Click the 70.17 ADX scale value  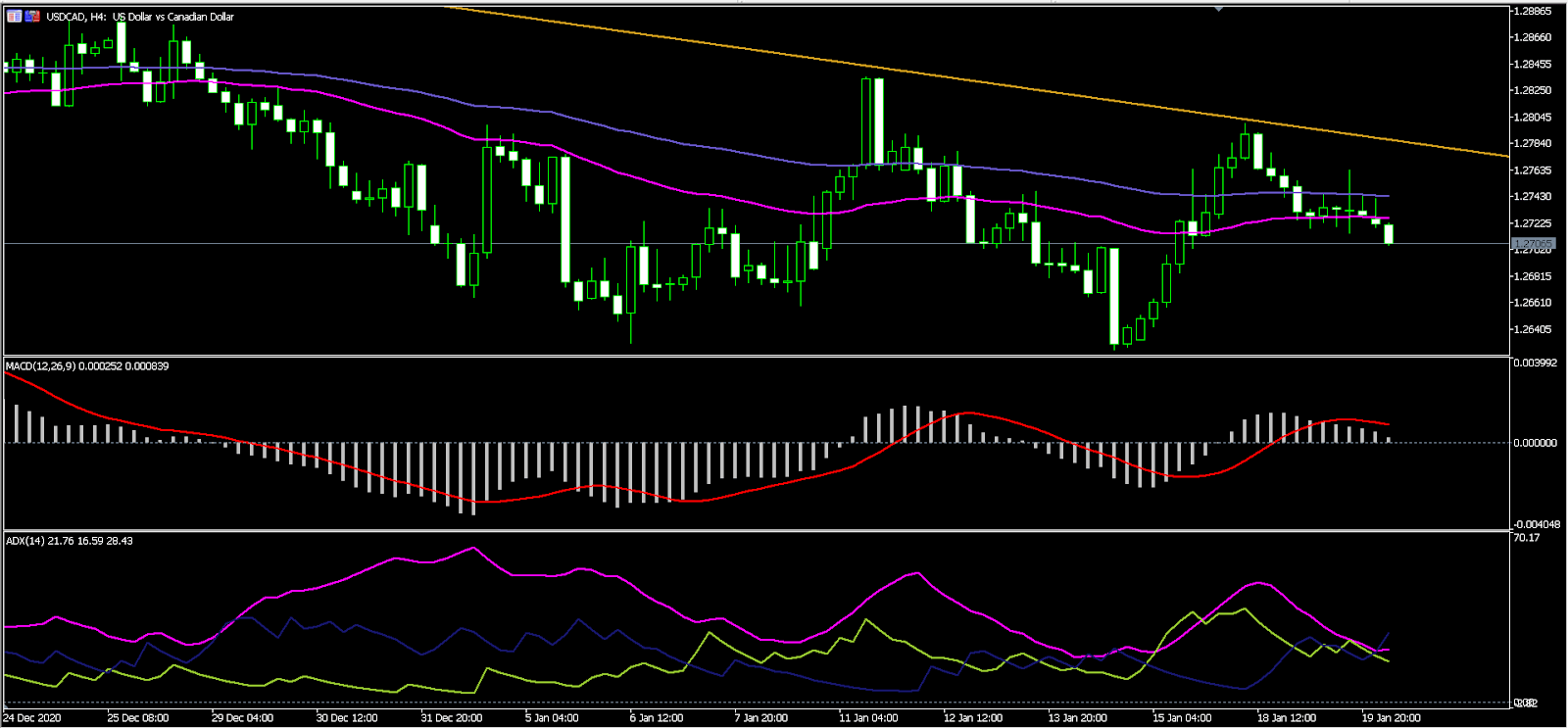coord(1526,538)
